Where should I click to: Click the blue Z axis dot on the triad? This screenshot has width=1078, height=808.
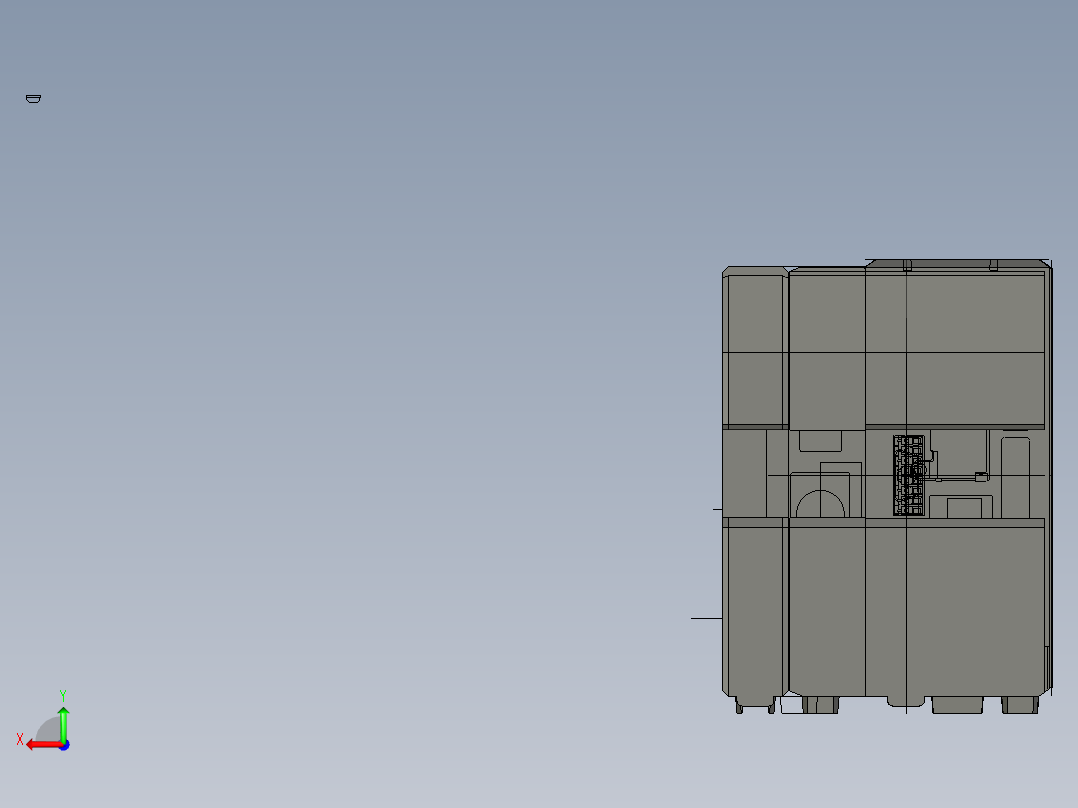pyautogui.click(x=65, y=745)
